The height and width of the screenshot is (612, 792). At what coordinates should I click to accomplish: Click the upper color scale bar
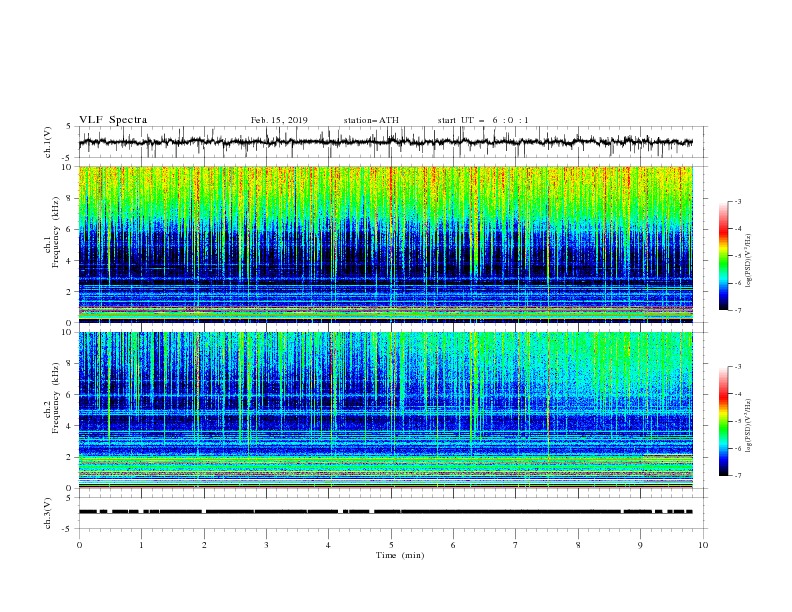(724, 256)
